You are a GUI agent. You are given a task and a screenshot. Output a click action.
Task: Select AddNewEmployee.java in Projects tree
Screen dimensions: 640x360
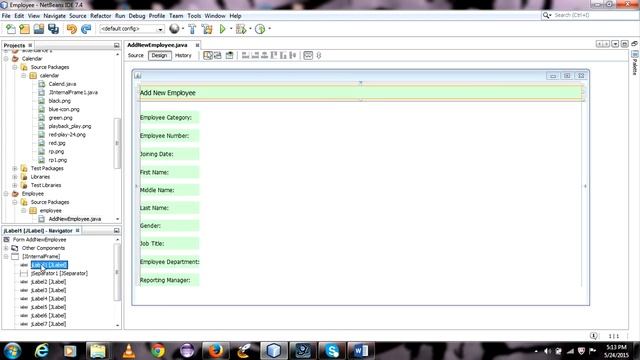pos(75,219)
